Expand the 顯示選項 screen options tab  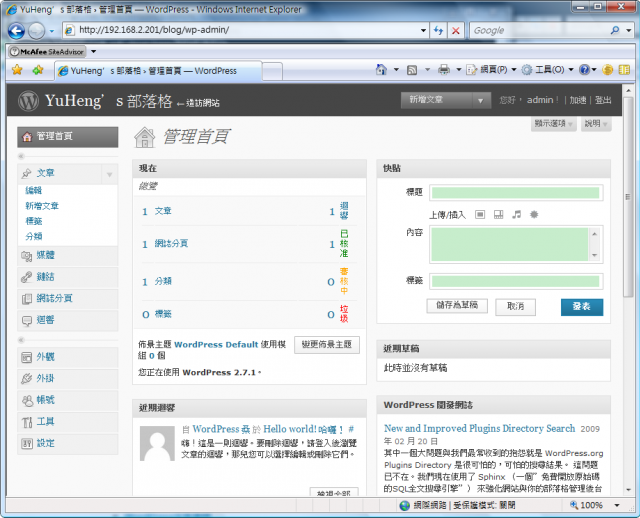pyautogui.click(x=553, y=123)
